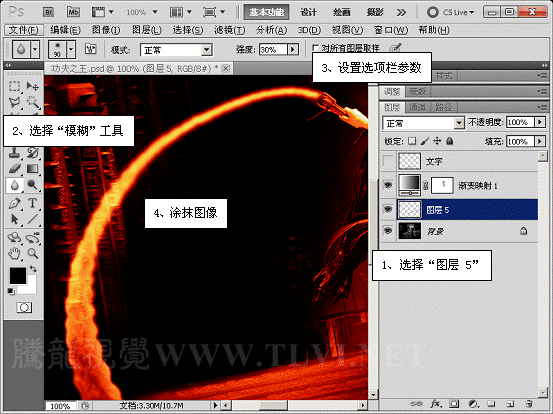Select the Rectangular Marquee tool
The height and width of the screenshot is (414, 553).
pos(14,86)
